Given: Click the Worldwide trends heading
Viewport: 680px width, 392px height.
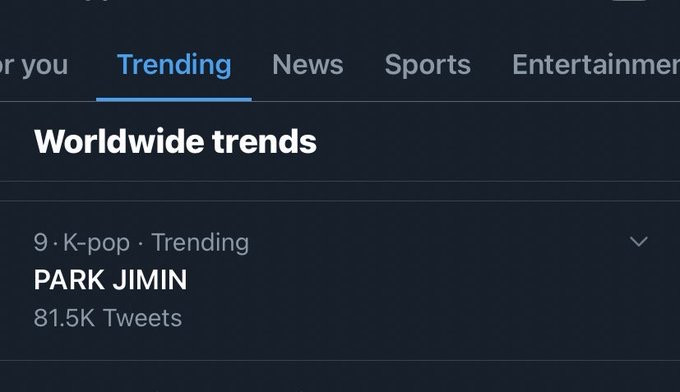Looking at the screenshot, I should click(x=175, y=141).
